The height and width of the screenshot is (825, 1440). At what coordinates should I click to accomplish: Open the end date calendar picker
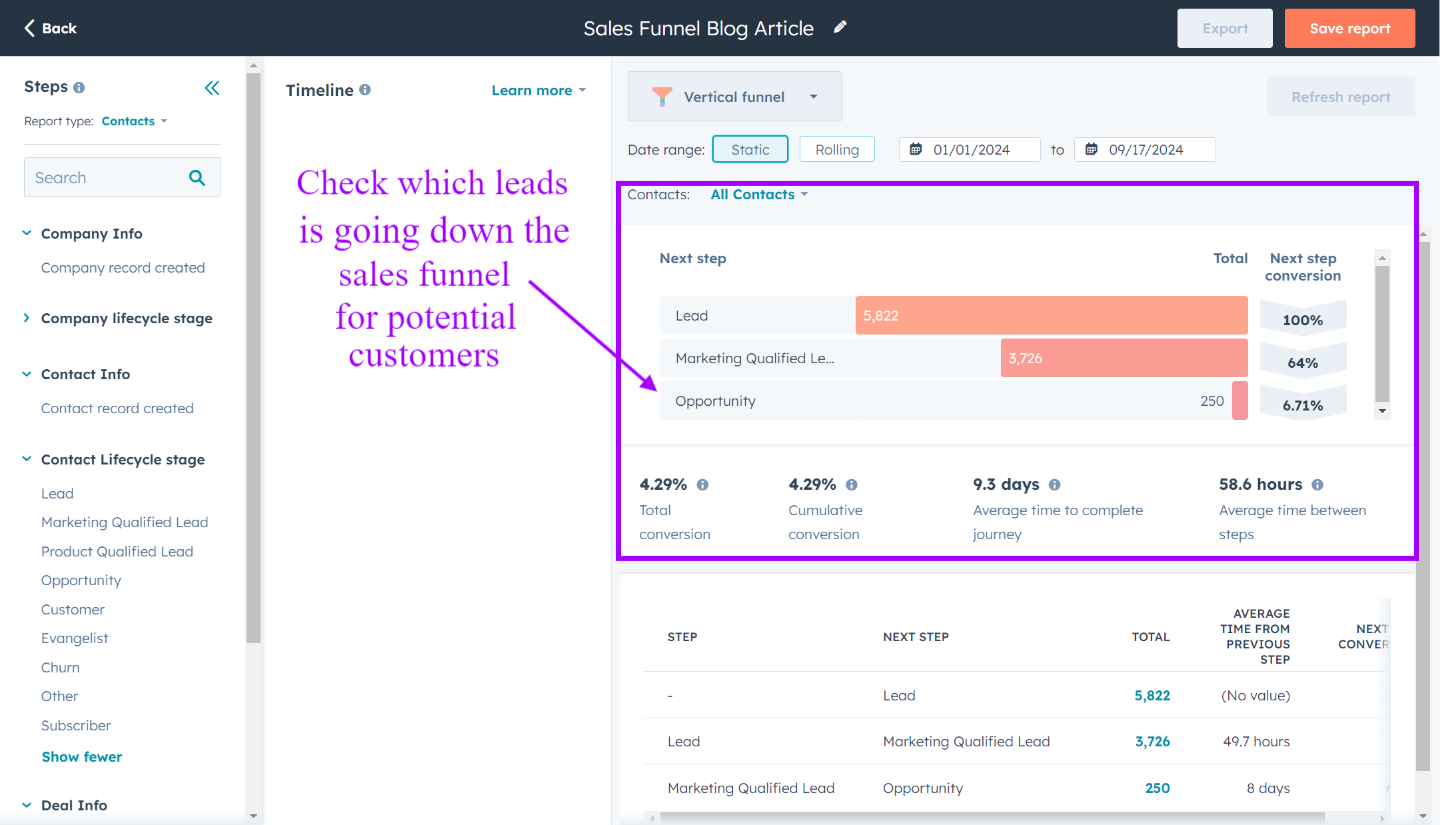[x=1091, y=149]
